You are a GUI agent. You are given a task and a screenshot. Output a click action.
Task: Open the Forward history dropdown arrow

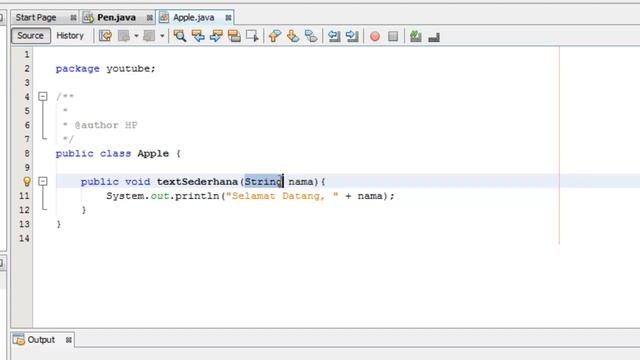click(162, 36)
